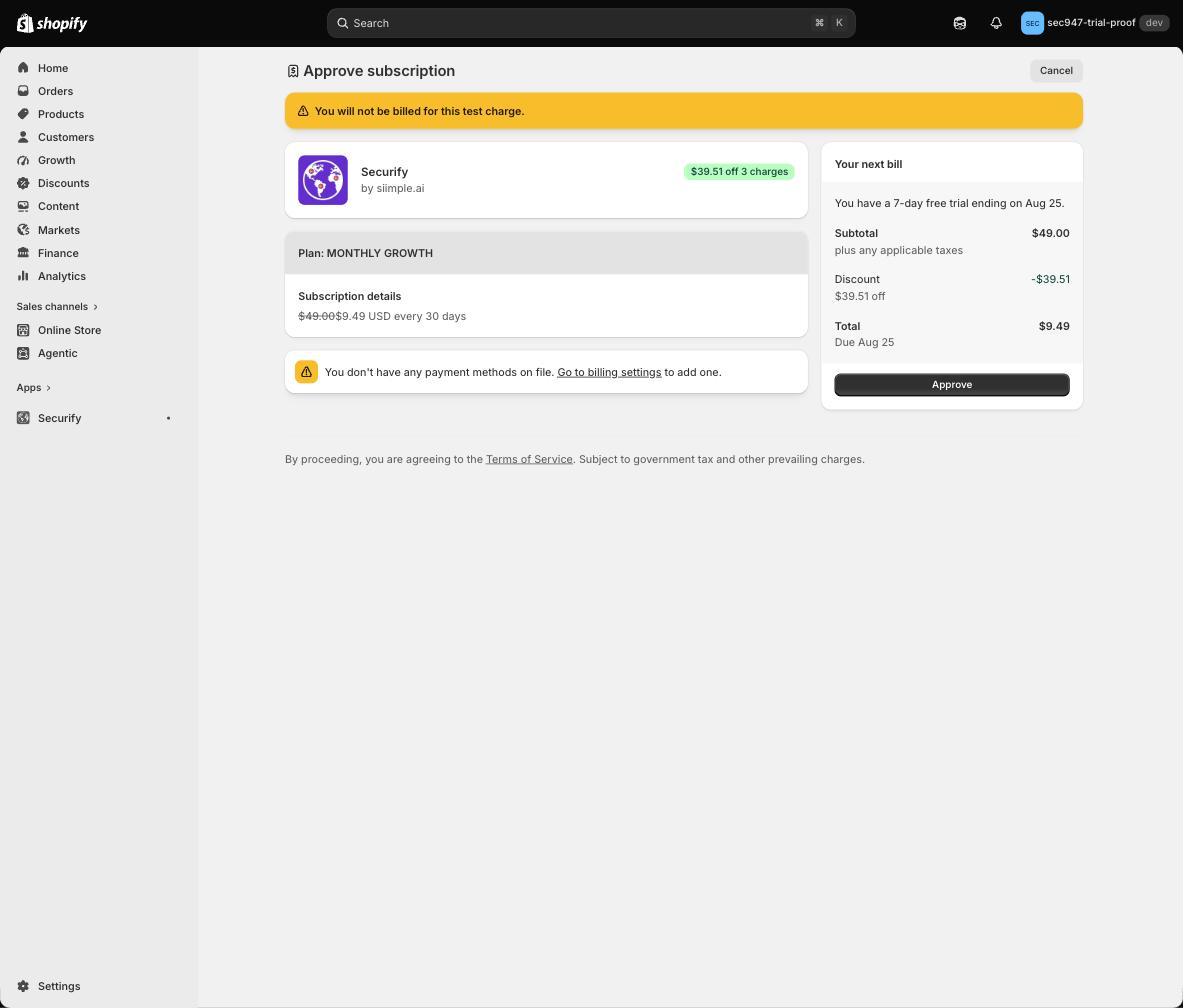Click the Content icon in sidebar
Viewport: 1183px width, 1008px height.
pos(23,206)
